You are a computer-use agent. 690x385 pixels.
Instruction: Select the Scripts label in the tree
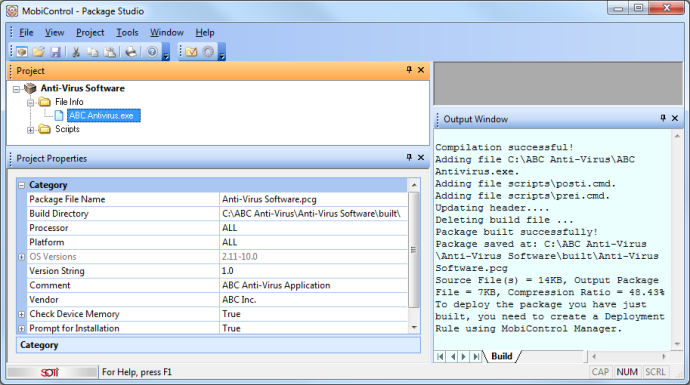click(x=67, y=129)
